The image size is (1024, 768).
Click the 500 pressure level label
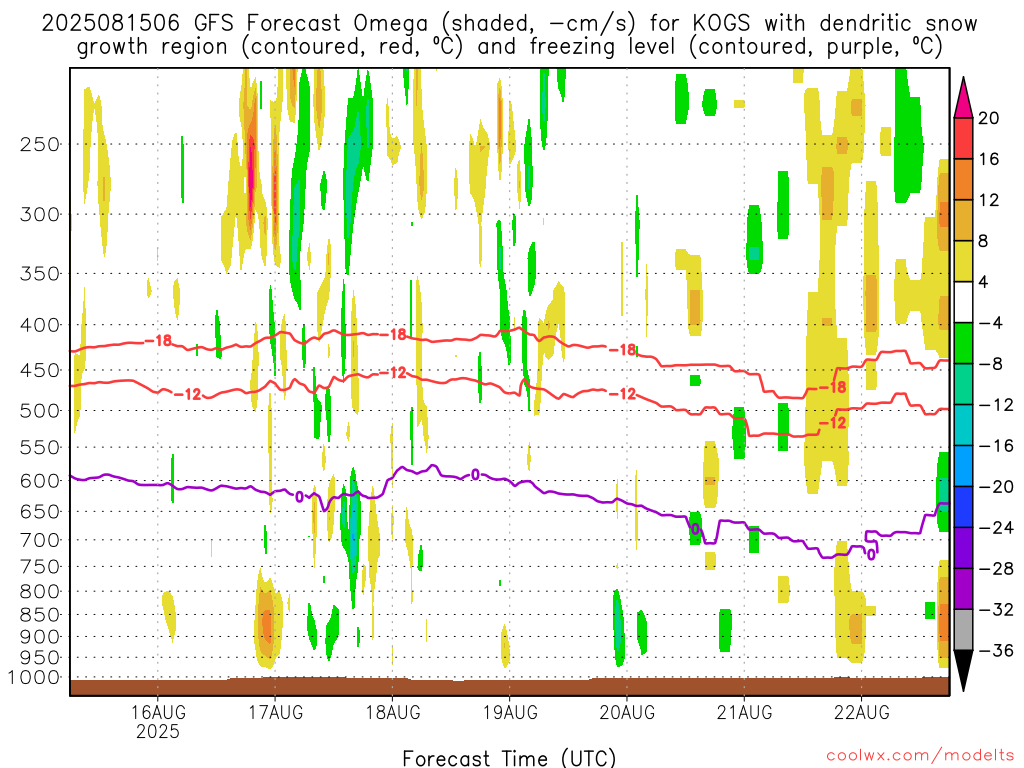click(40, 411)
